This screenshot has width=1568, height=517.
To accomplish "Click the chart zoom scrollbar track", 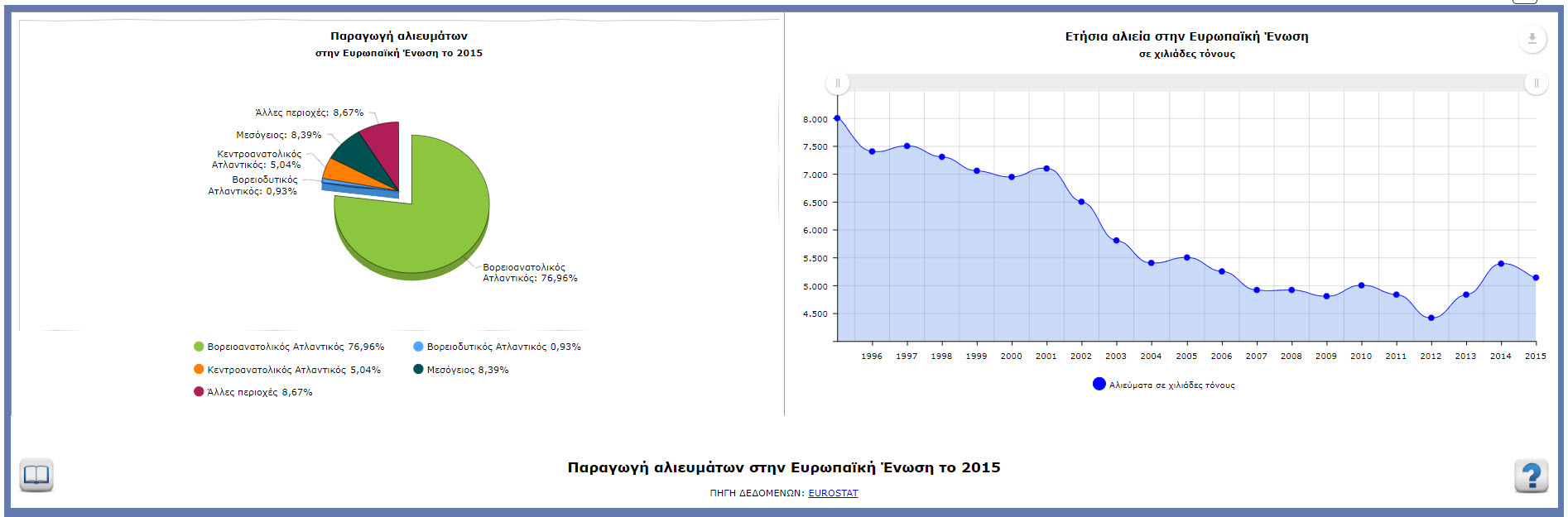I will pyautogui.click(x=1186, y=84).
